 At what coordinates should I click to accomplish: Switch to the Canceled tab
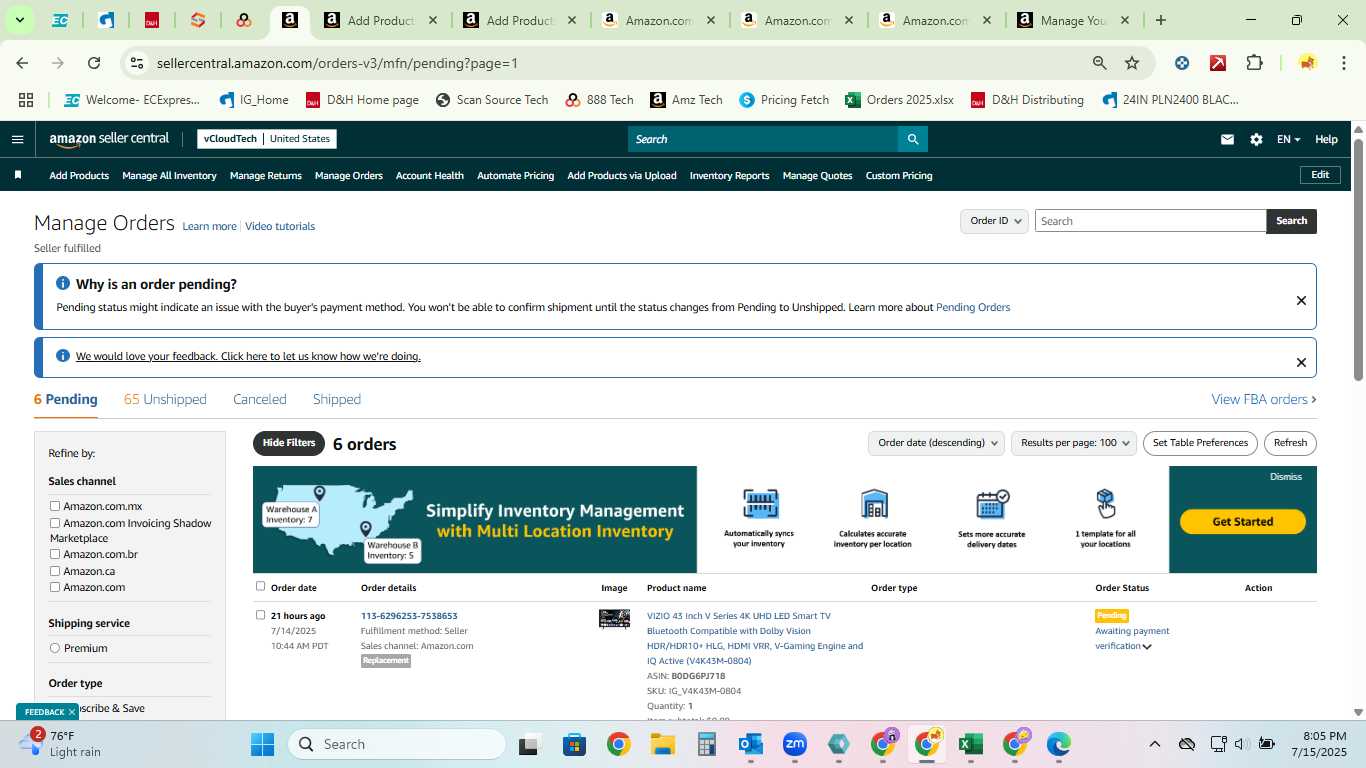[x=260, y=399]
